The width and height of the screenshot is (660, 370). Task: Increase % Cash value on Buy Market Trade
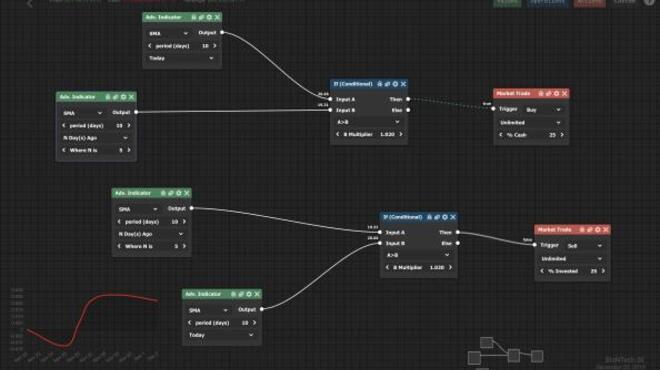tap(562, 135)
